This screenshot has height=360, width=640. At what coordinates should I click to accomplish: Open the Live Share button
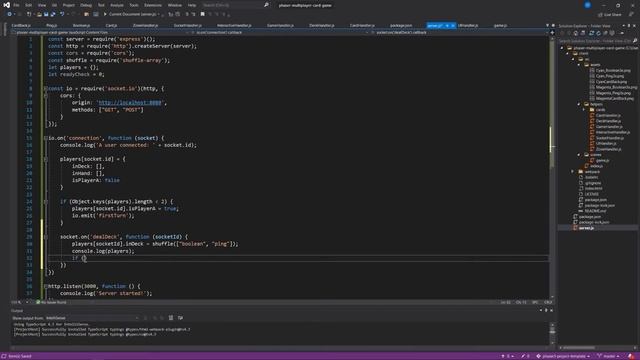[x=610, y=15]
